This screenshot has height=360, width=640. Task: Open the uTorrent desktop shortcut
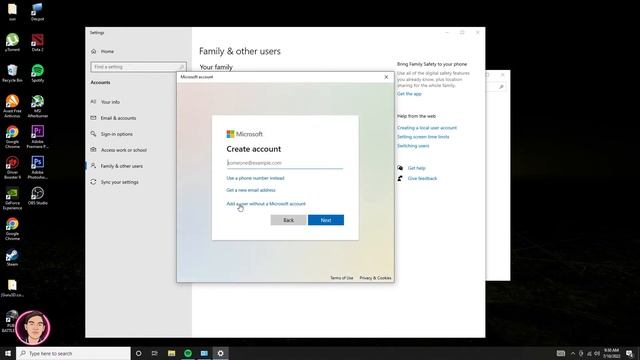coord(12,42)
